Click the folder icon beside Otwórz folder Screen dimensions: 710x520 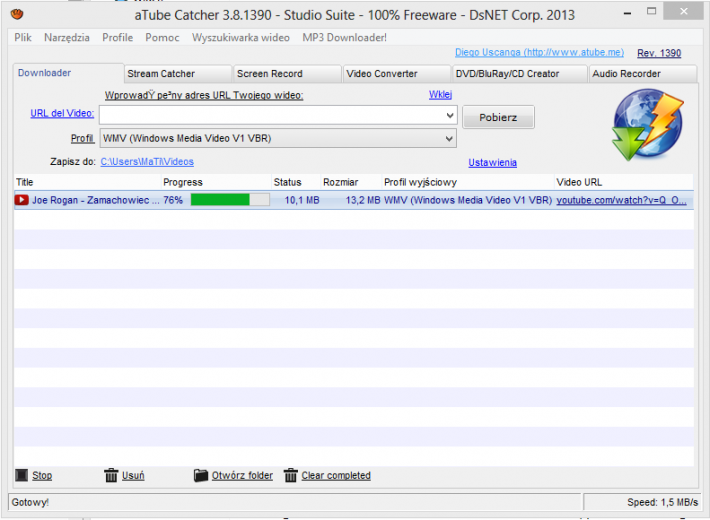pos(201,476)
